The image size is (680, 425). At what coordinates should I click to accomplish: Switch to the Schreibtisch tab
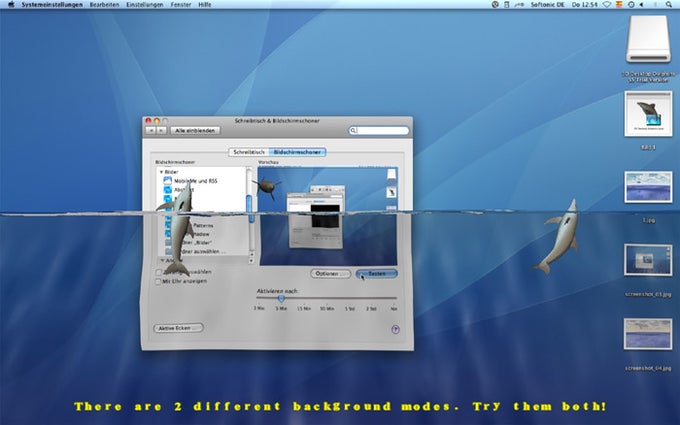click(x=249, y=152)
